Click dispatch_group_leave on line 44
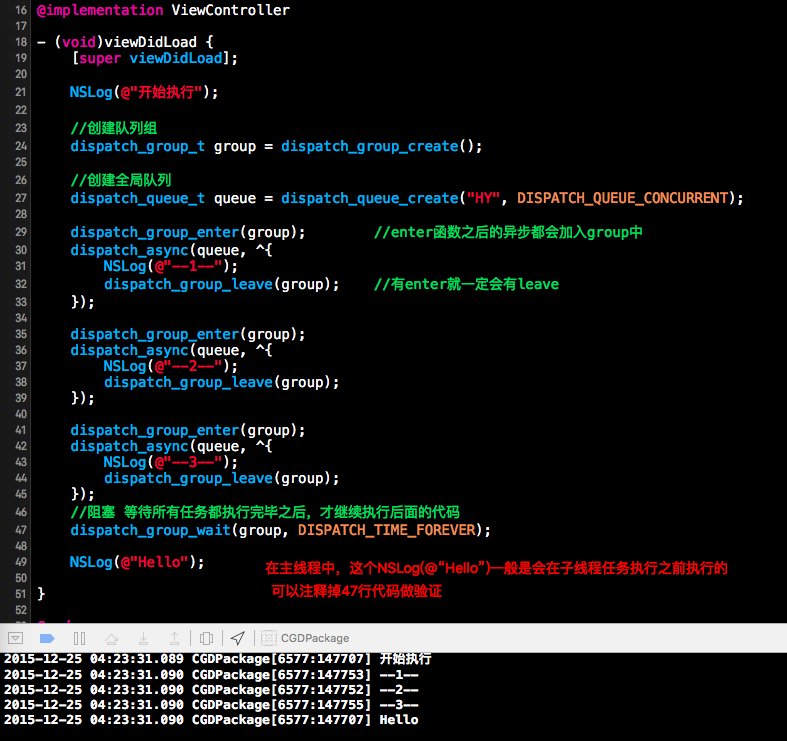This screenshot has width=787, height=741. coord(188,478)
